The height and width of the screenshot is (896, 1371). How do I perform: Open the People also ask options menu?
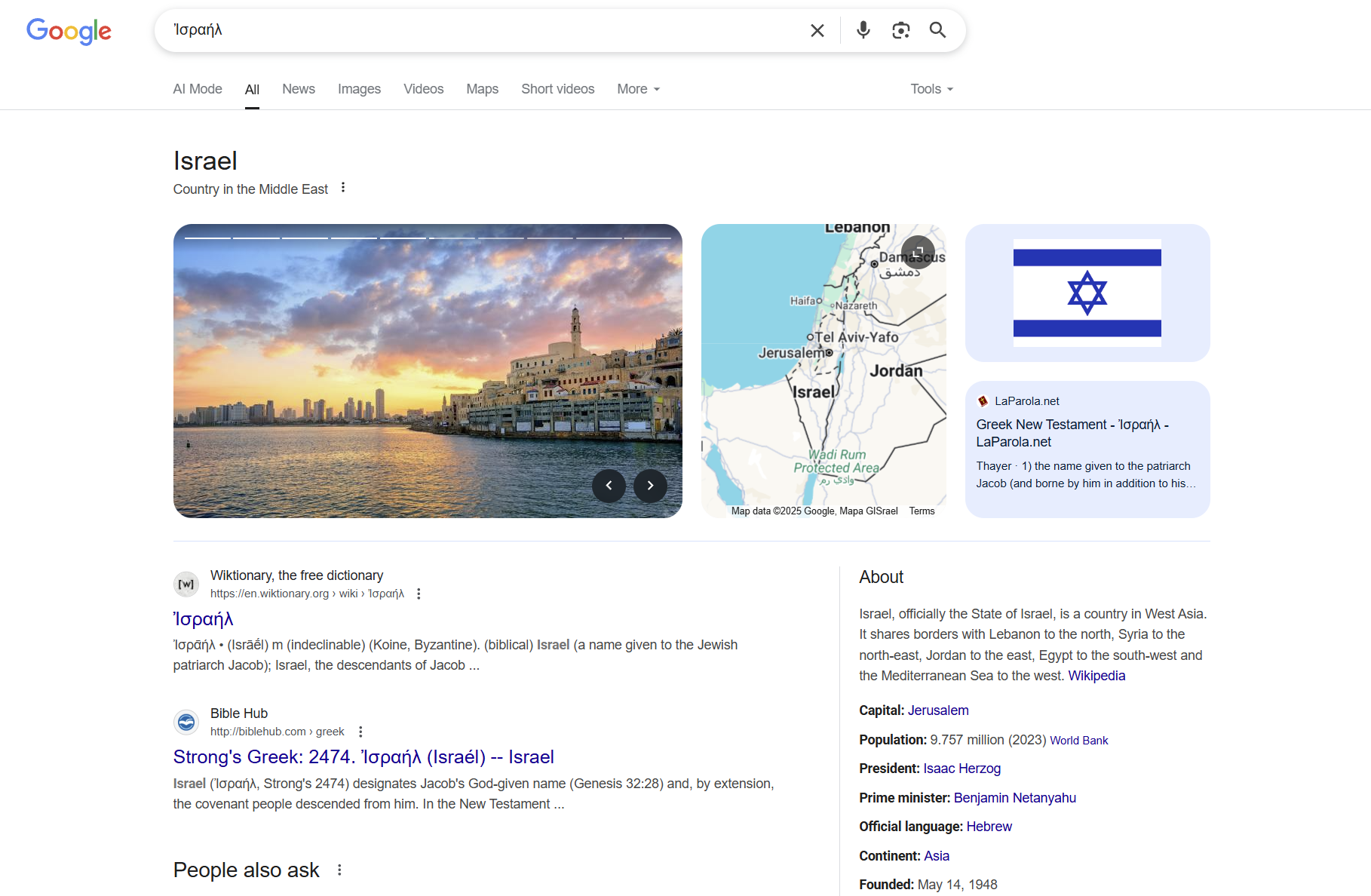339,870
